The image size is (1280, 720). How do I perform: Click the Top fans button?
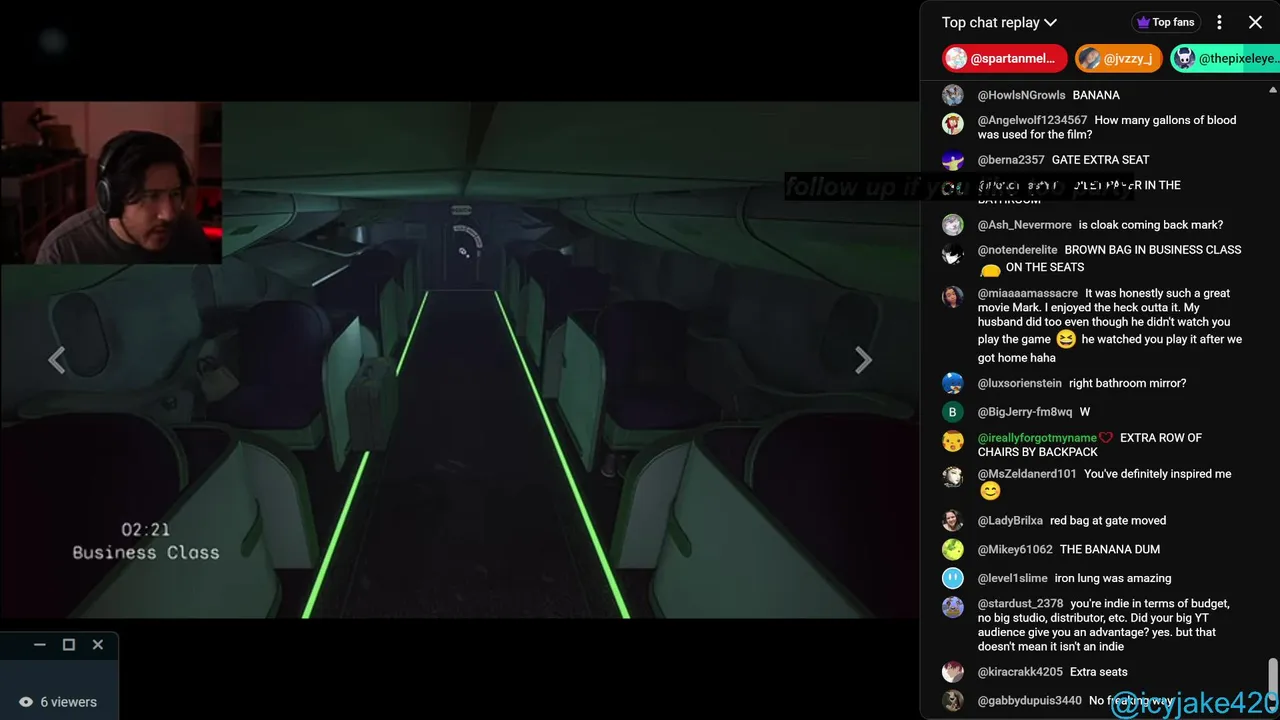(1164, 22)
